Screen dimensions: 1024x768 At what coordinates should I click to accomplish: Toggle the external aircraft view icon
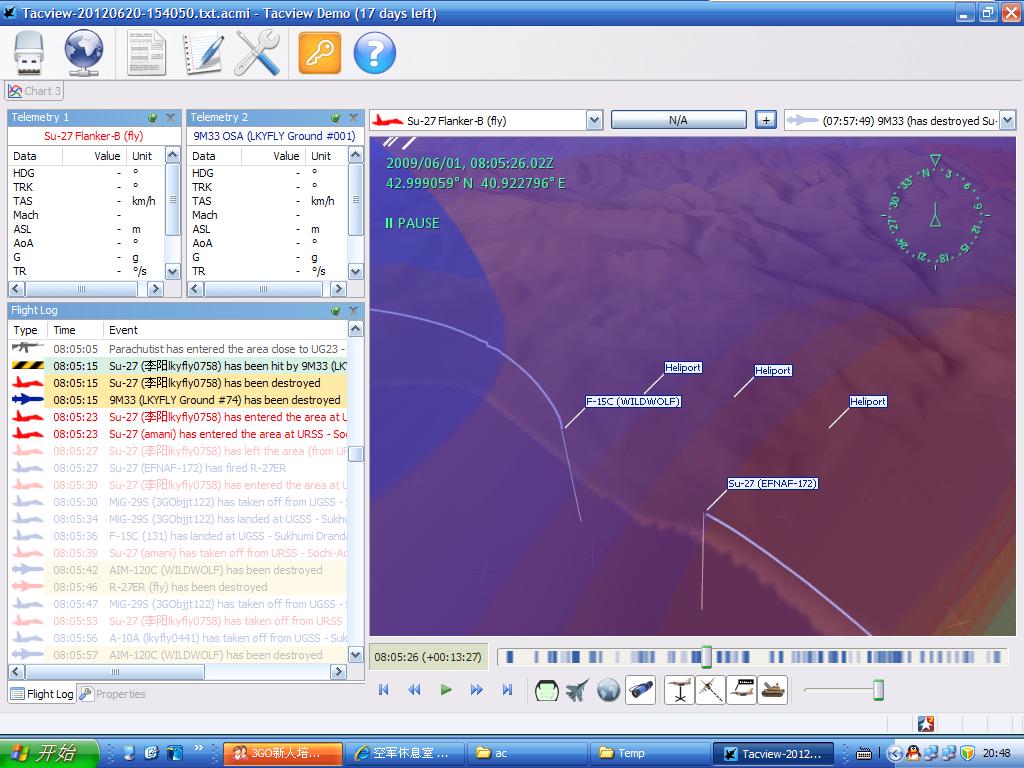point(577,690)
